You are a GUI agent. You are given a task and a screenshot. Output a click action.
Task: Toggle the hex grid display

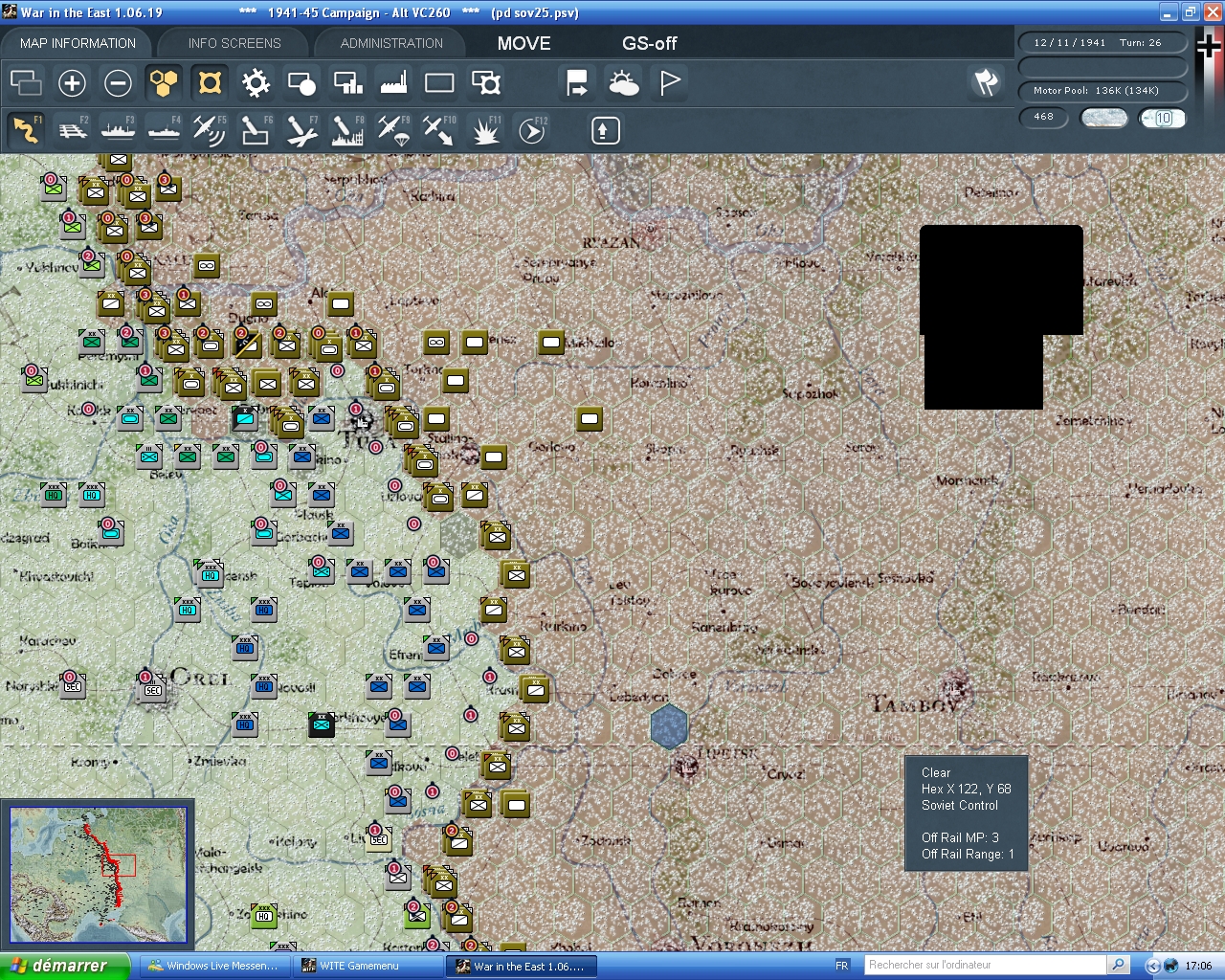[x=164, y=83]
